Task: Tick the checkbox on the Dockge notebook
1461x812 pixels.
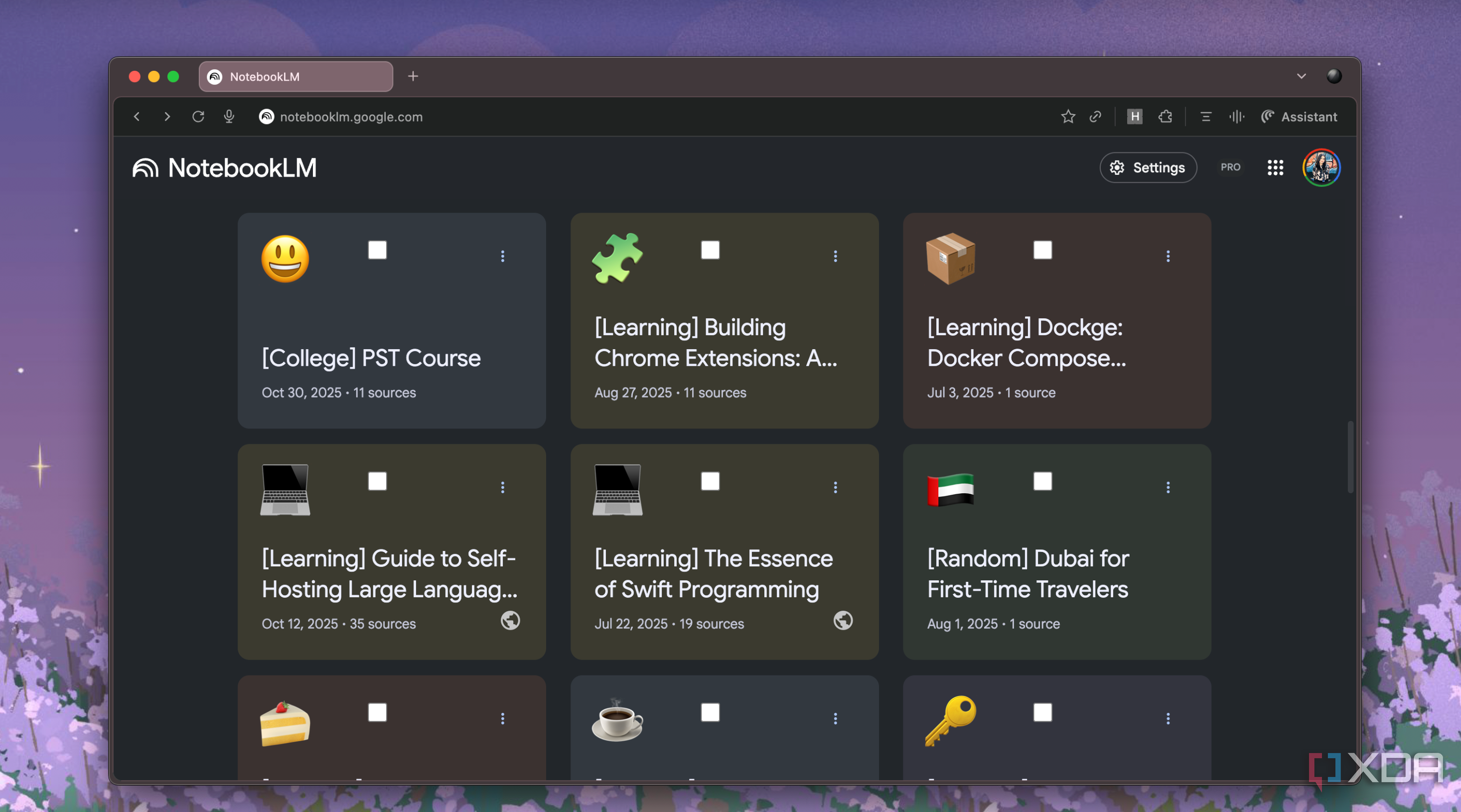Action: click(1042, 250)
